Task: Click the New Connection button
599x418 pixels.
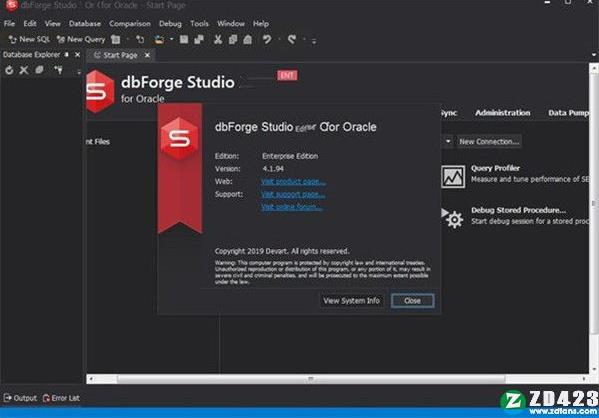Action: 489,142
